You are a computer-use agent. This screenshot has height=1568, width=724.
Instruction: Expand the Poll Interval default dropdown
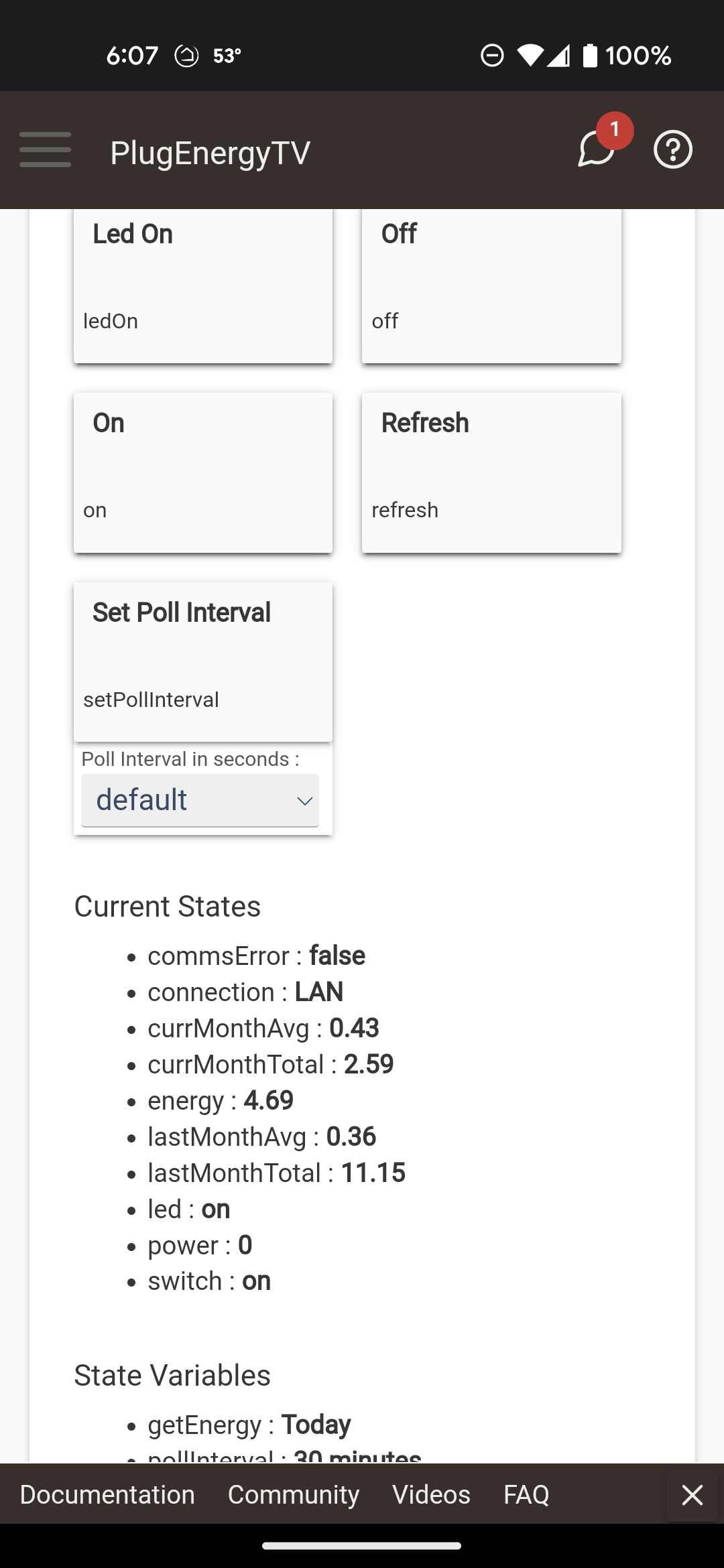point(200,800)
